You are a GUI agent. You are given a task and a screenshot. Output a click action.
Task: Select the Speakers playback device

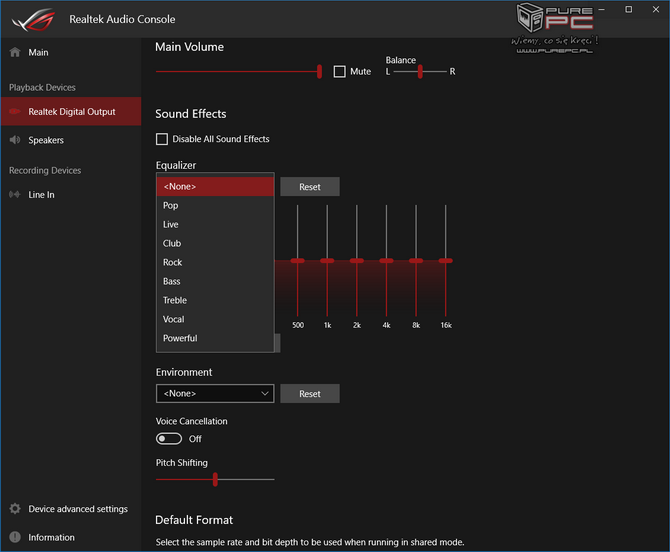coord(71,140)
